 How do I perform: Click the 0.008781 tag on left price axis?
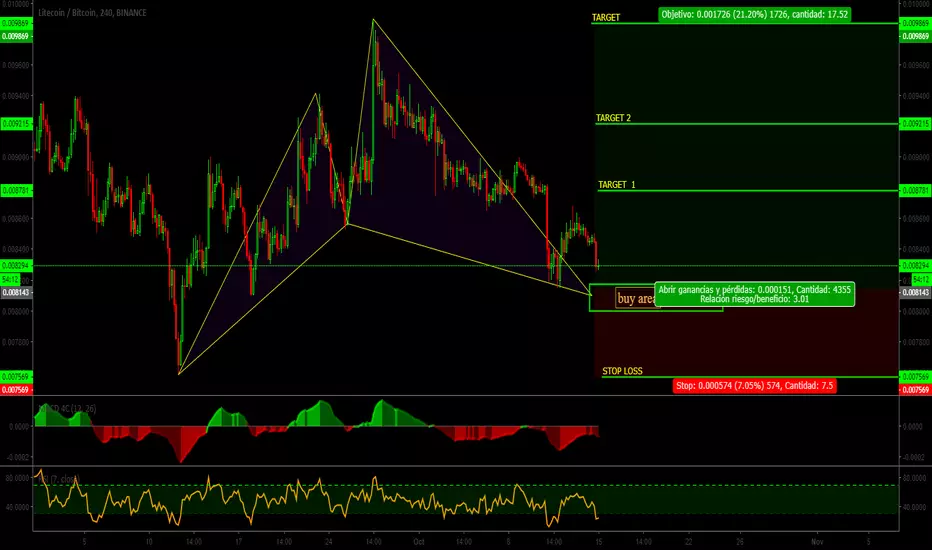pos(15,191)
